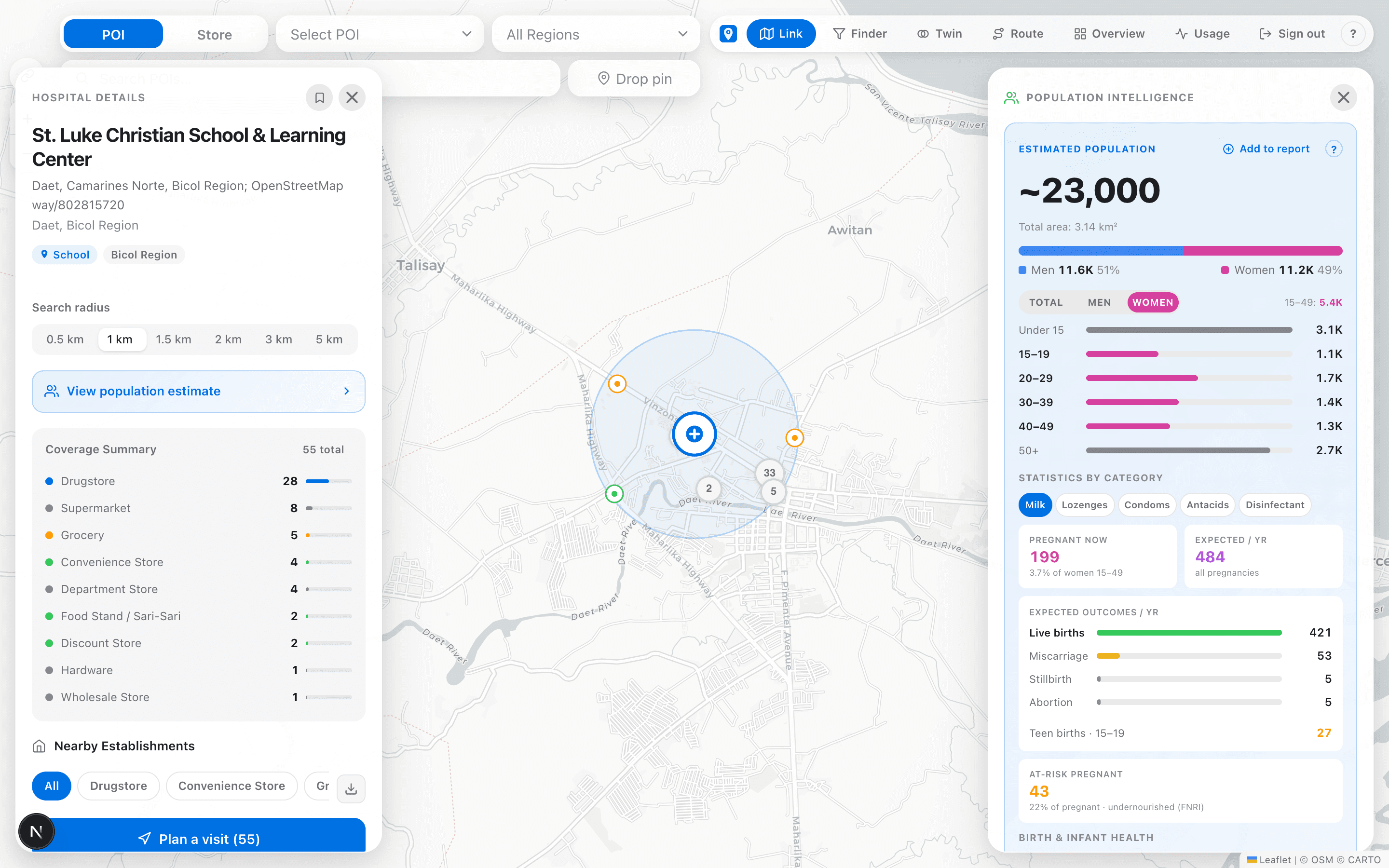
Task: Click the map cluster labeled 2
Action: point(709,488)
